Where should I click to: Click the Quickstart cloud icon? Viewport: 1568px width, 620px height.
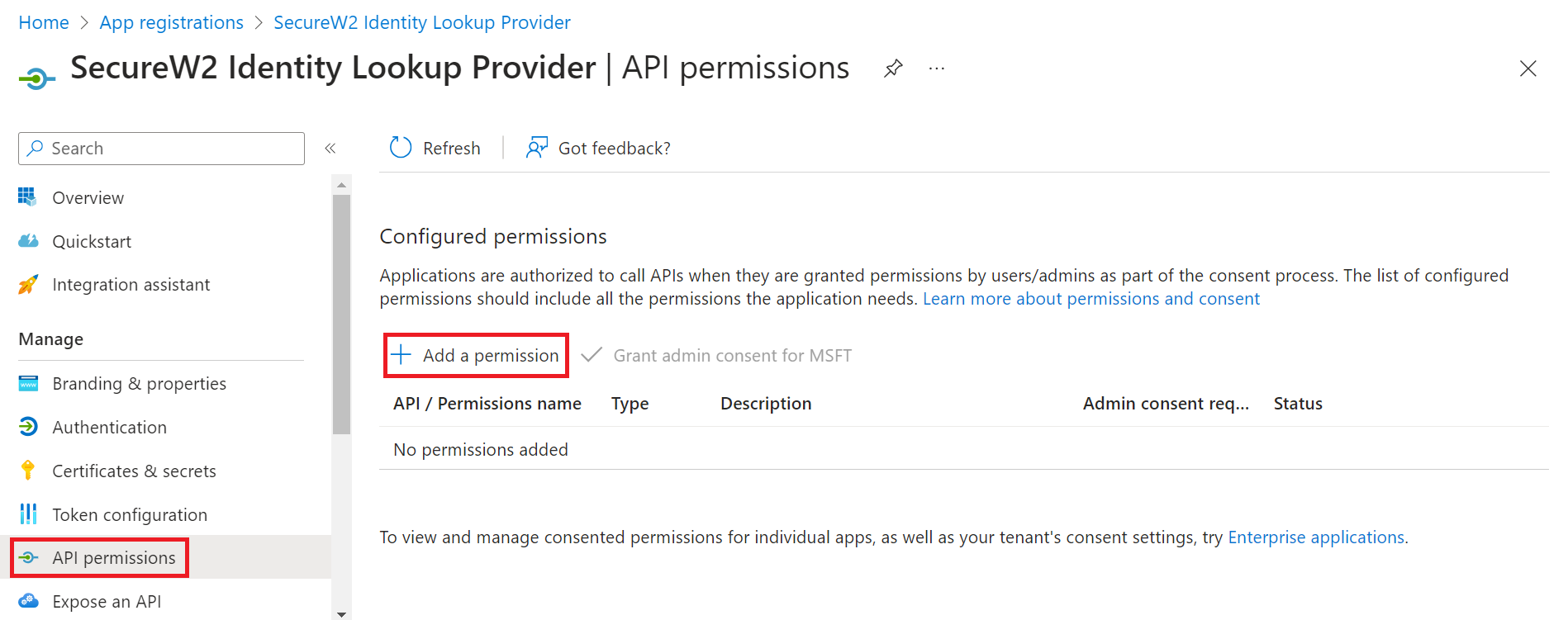click(x=28, y=241)
